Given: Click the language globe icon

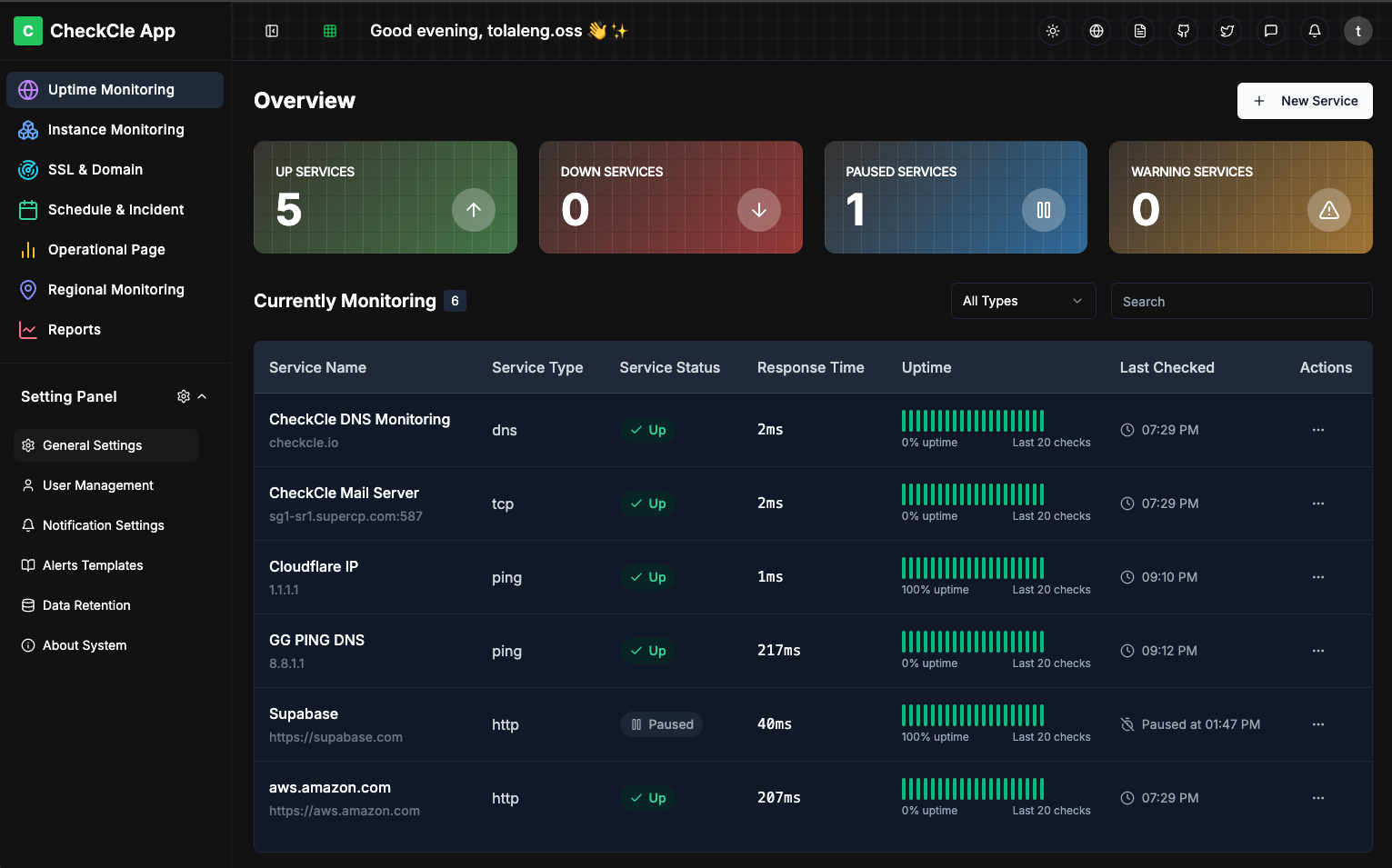Looking at the screenshot, I should click(x=1096, y=30).
